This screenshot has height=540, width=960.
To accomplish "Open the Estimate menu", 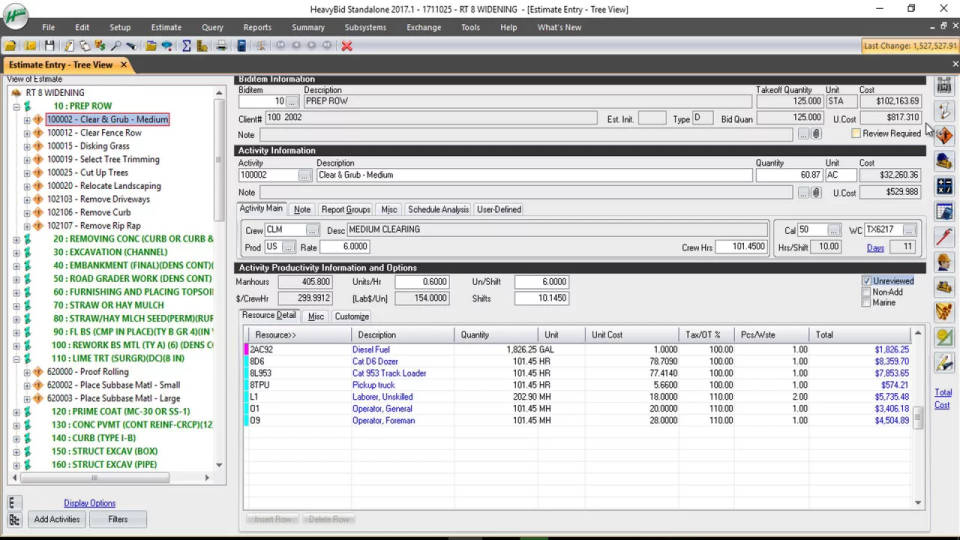I will click(x=166, y=27).
